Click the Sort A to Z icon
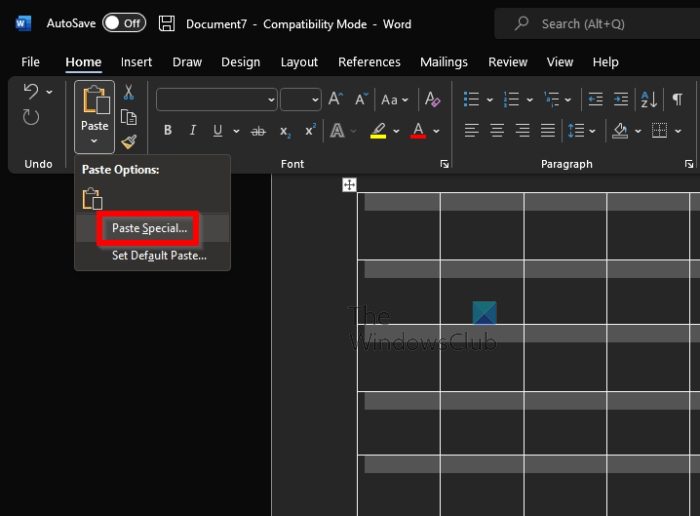The height and width of the screenshot is (516, 700). 649,99
